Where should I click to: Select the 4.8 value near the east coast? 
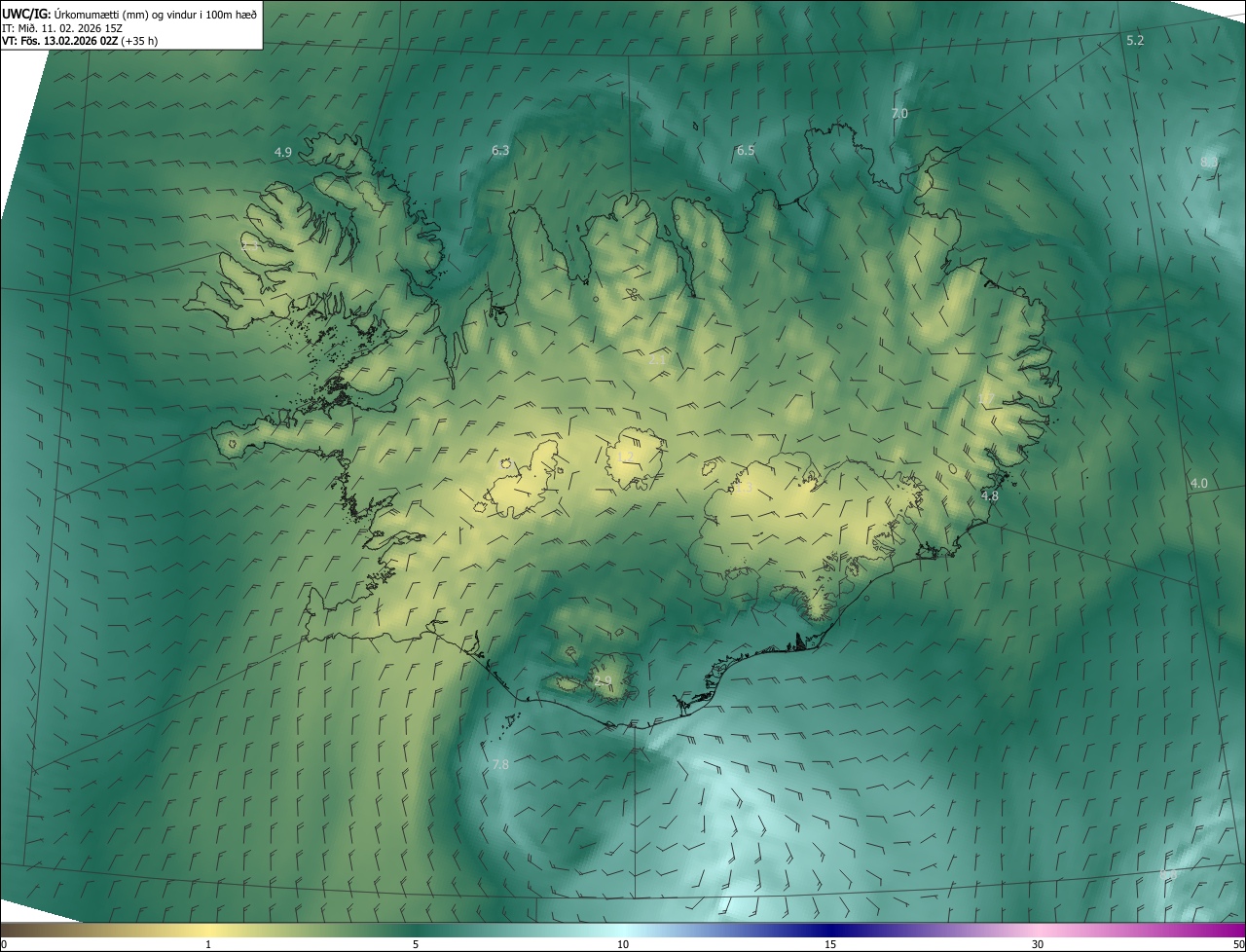(990, 495)
